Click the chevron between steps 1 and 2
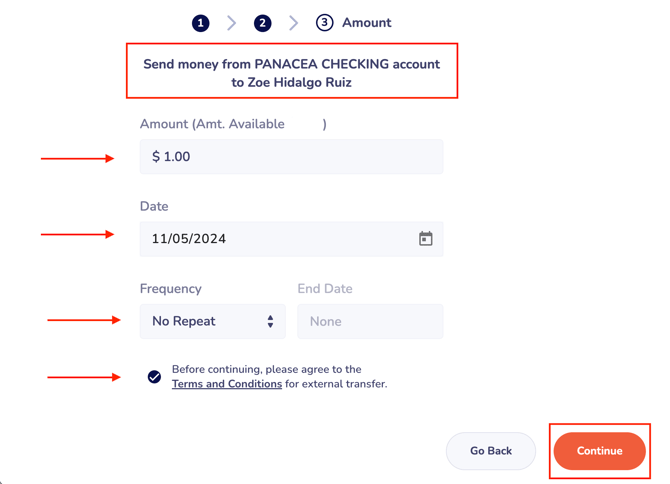 coord(232,23)
